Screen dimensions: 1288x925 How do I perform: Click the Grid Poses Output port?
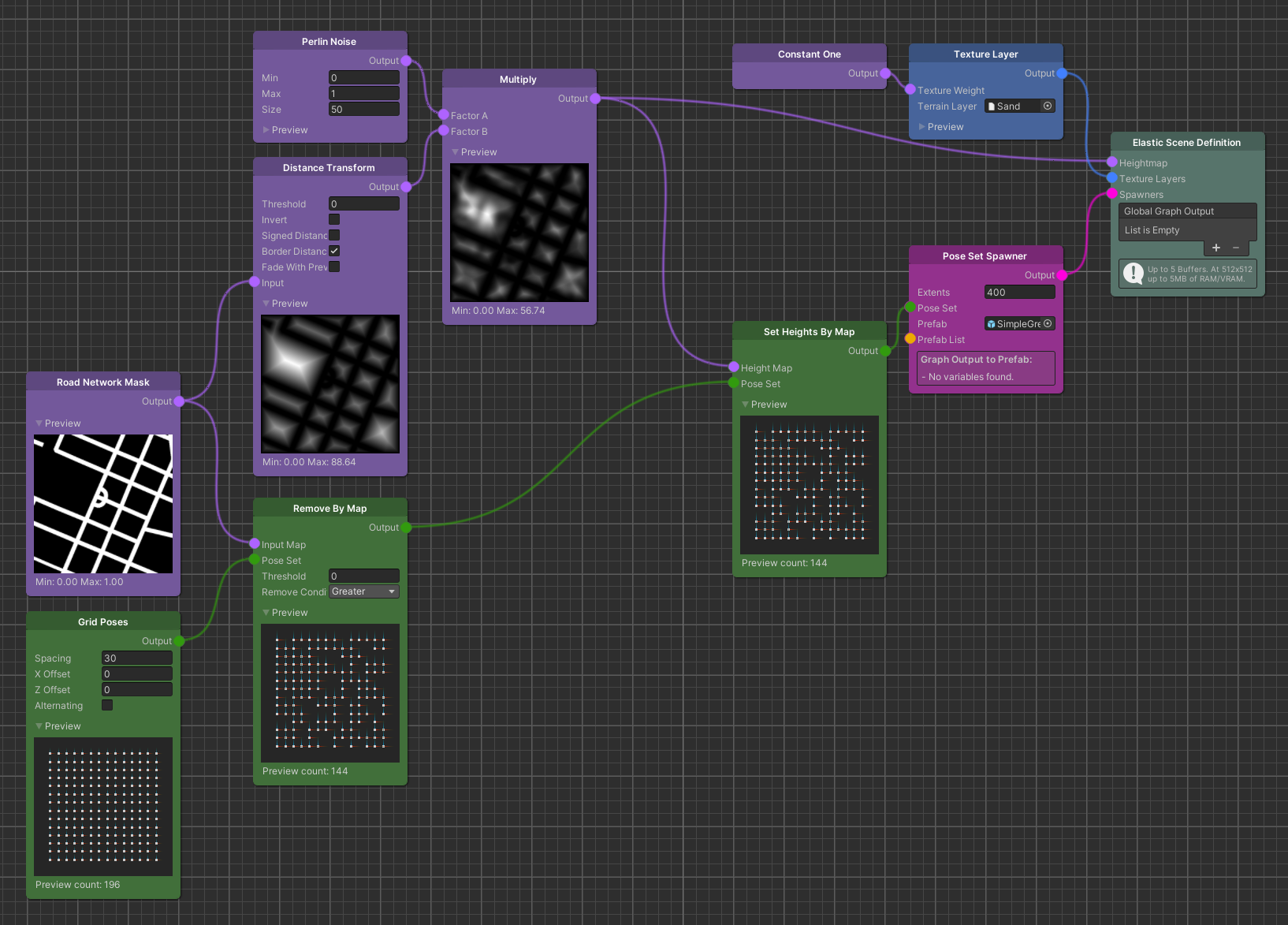coord(179,641)
